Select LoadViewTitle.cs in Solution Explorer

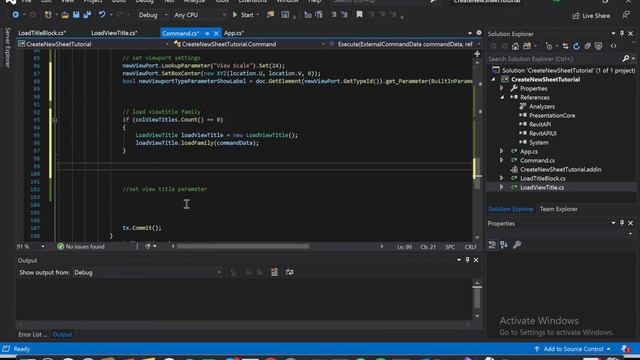(x=542, y=187)
